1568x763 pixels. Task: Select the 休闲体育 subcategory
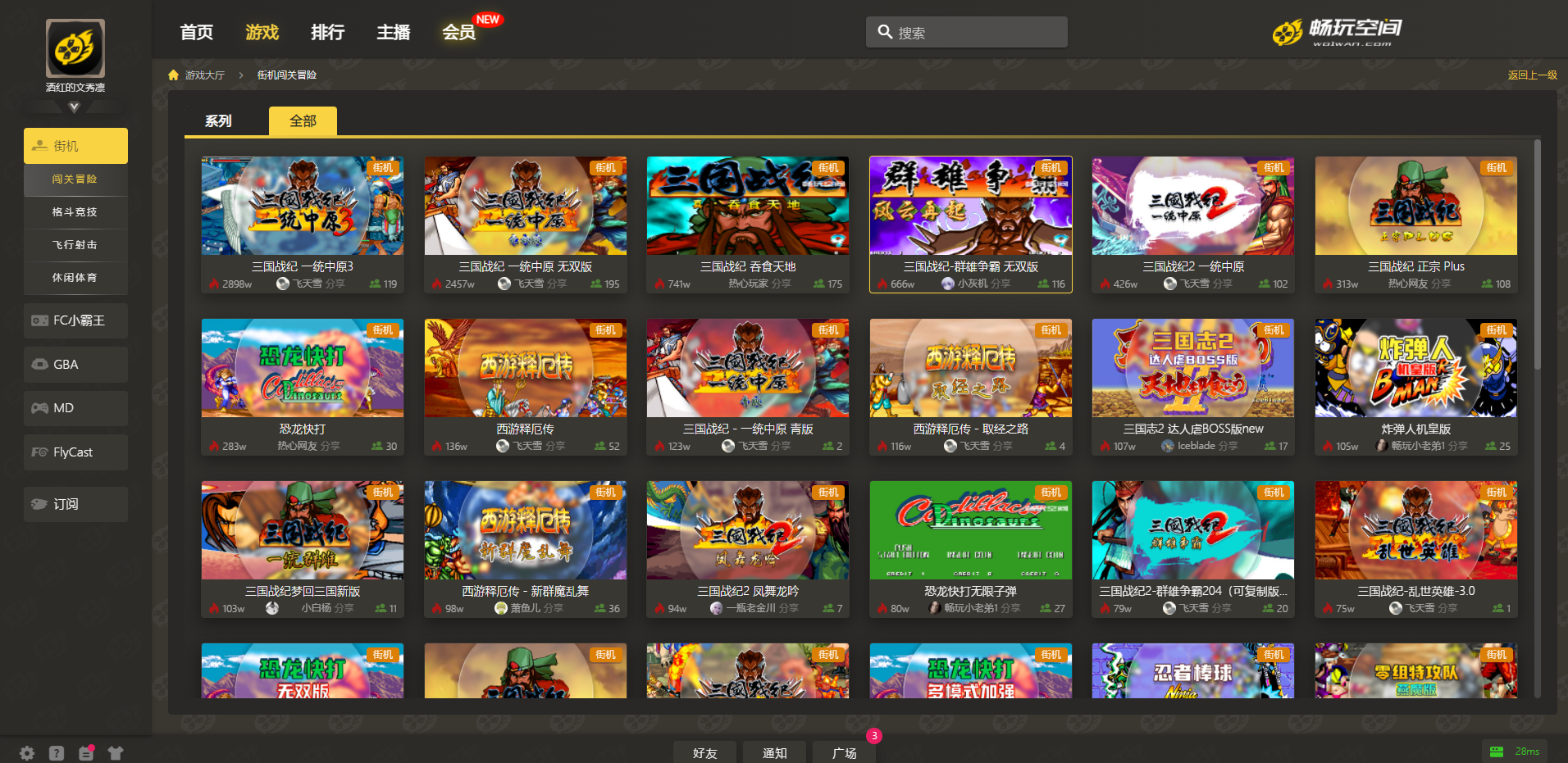click(x=75, y=278)
